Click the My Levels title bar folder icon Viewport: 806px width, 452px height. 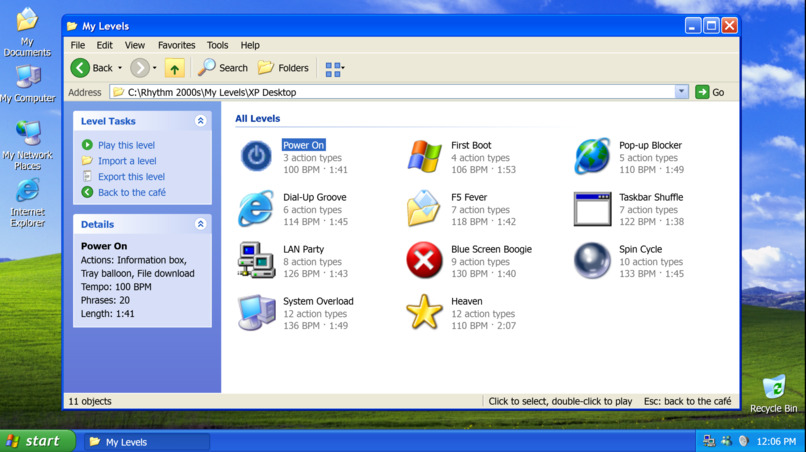pyautogui.click(x=72, y=26)
